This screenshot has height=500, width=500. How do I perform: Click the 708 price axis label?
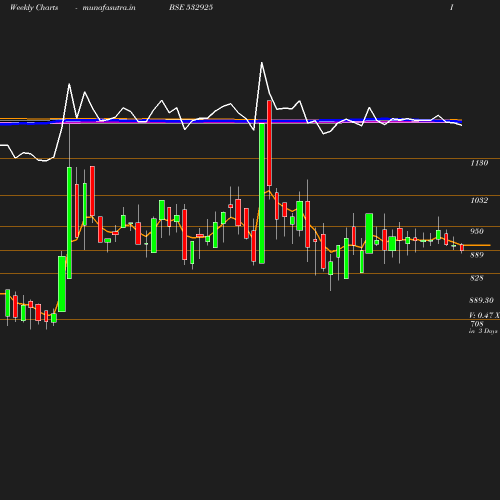[477, 324]
